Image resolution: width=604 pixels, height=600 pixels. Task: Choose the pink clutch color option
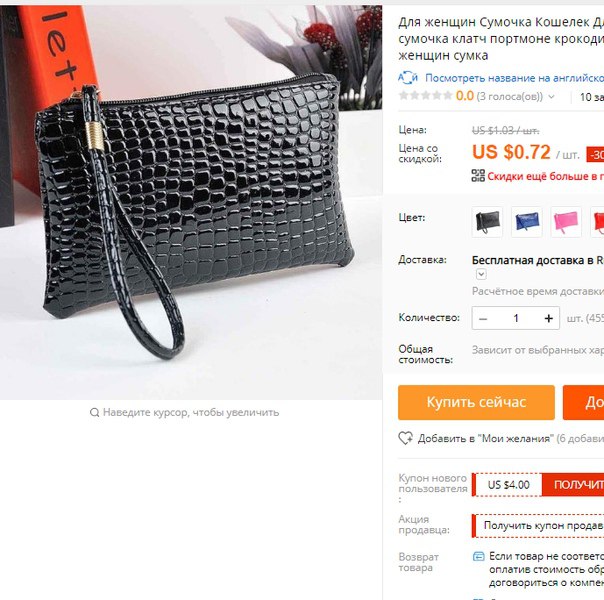(566, 222)
